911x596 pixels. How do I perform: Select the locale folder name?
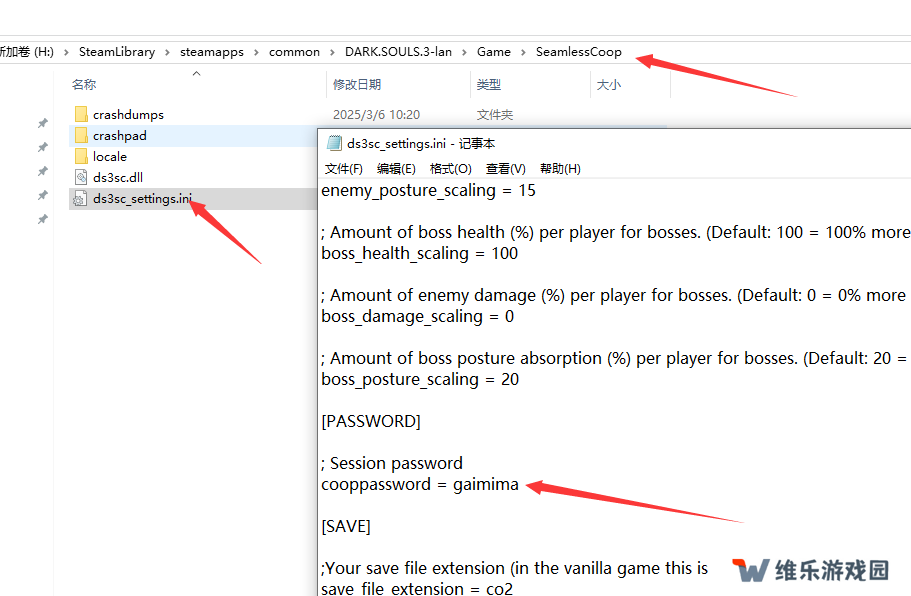pos(110,156)
